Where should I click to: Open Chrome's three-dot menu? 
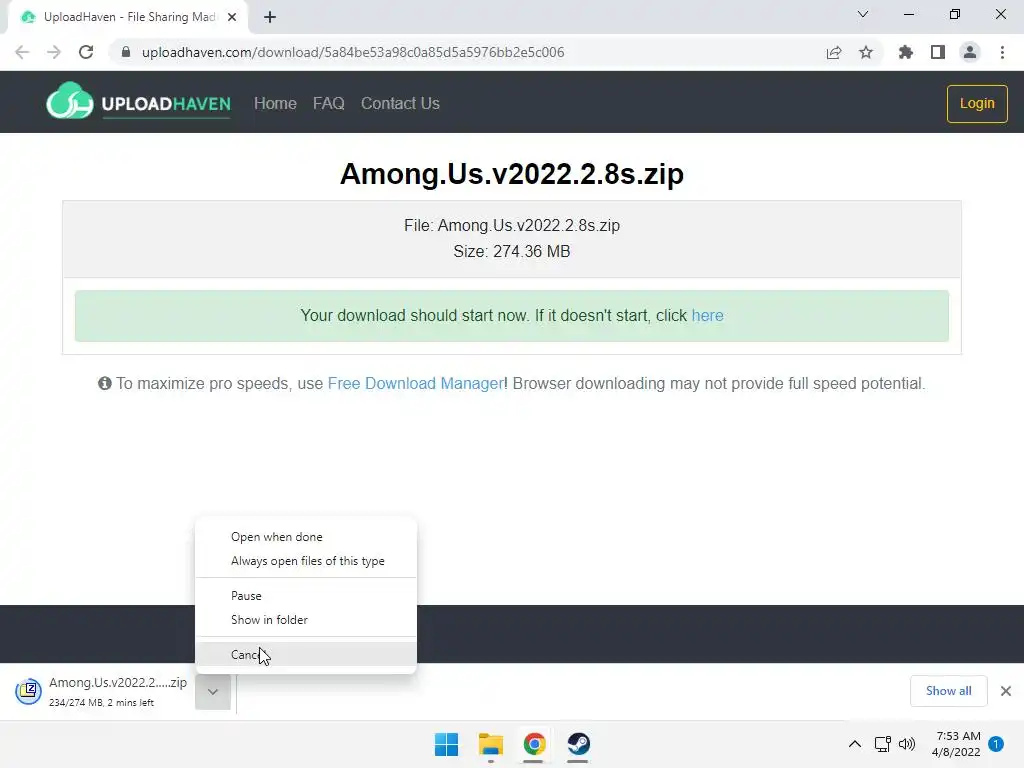pos(1002,52)
